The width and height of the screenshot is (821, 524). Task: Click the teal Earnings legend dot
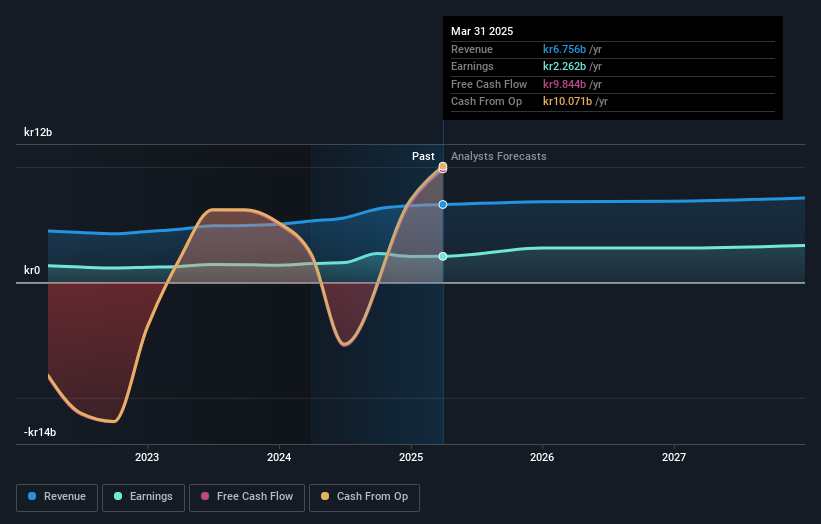118,496
